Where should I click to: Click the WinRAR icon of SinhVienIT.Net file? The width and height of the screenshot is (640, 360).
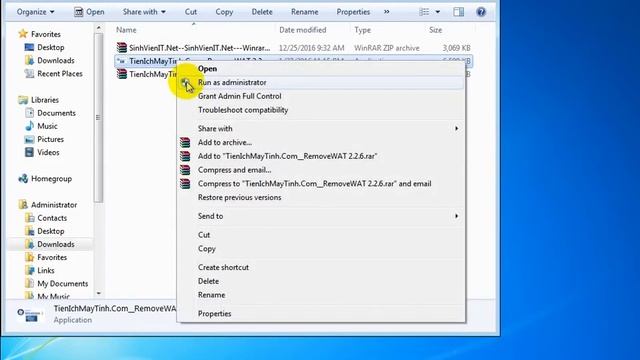click(122, 48)
